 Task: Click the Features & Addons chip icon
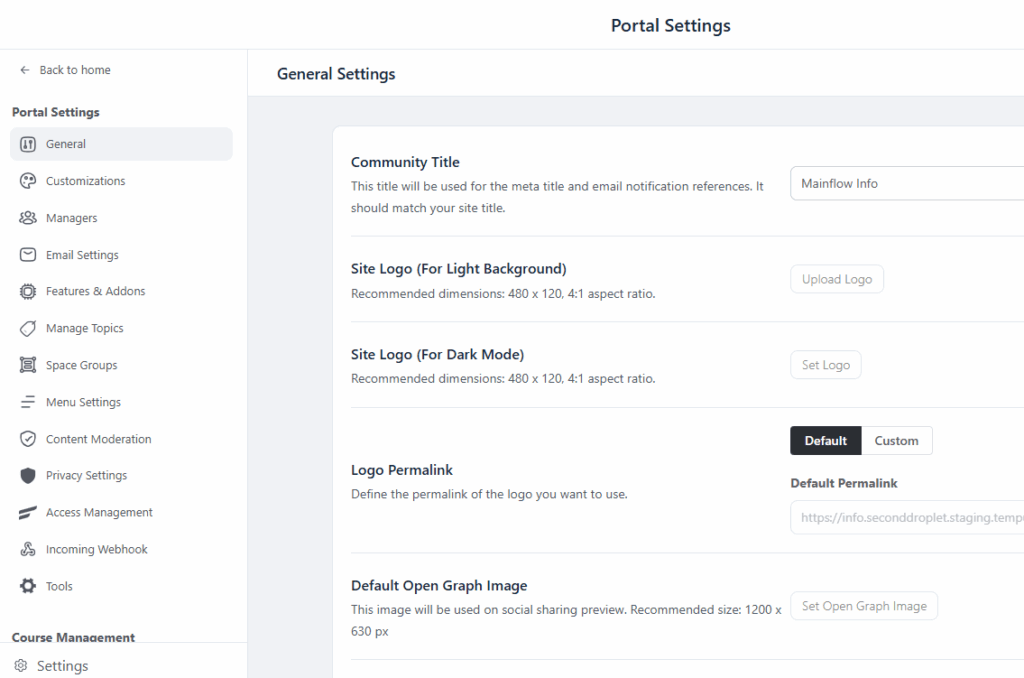point(28,291)
